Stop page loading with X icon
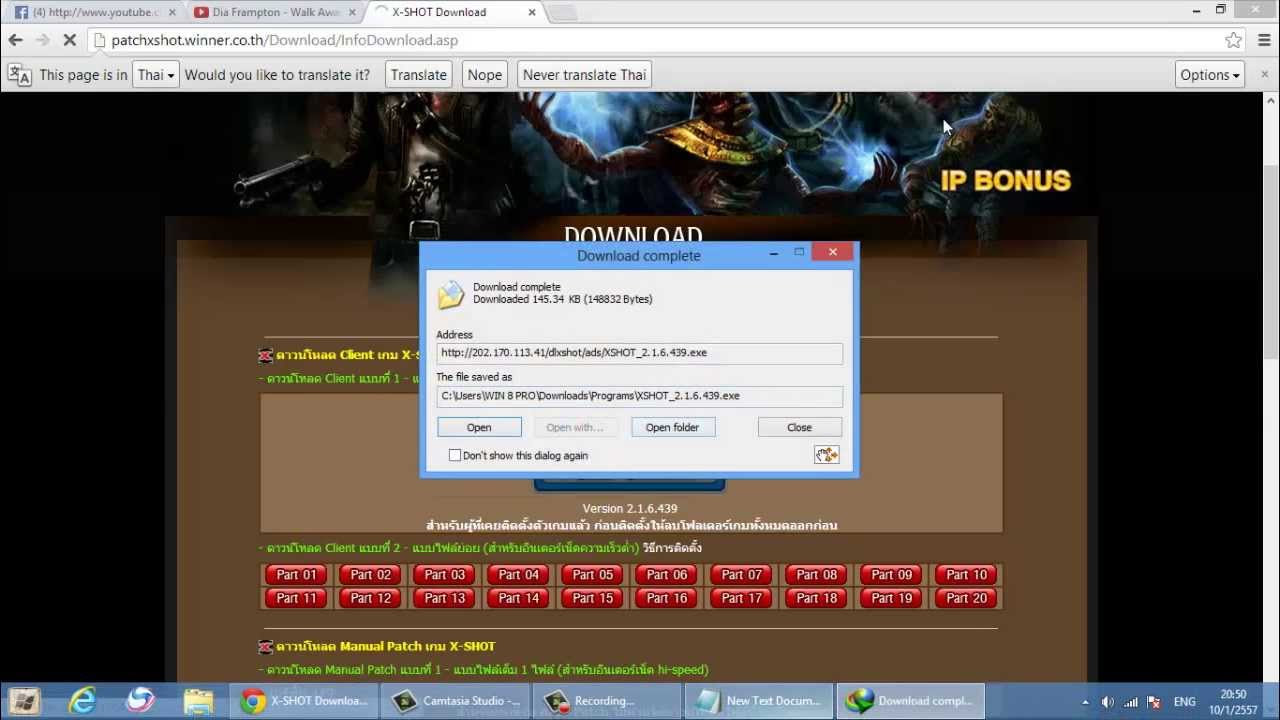The width and height of the screenshot is (1280, 720). (x=70, y=40)
